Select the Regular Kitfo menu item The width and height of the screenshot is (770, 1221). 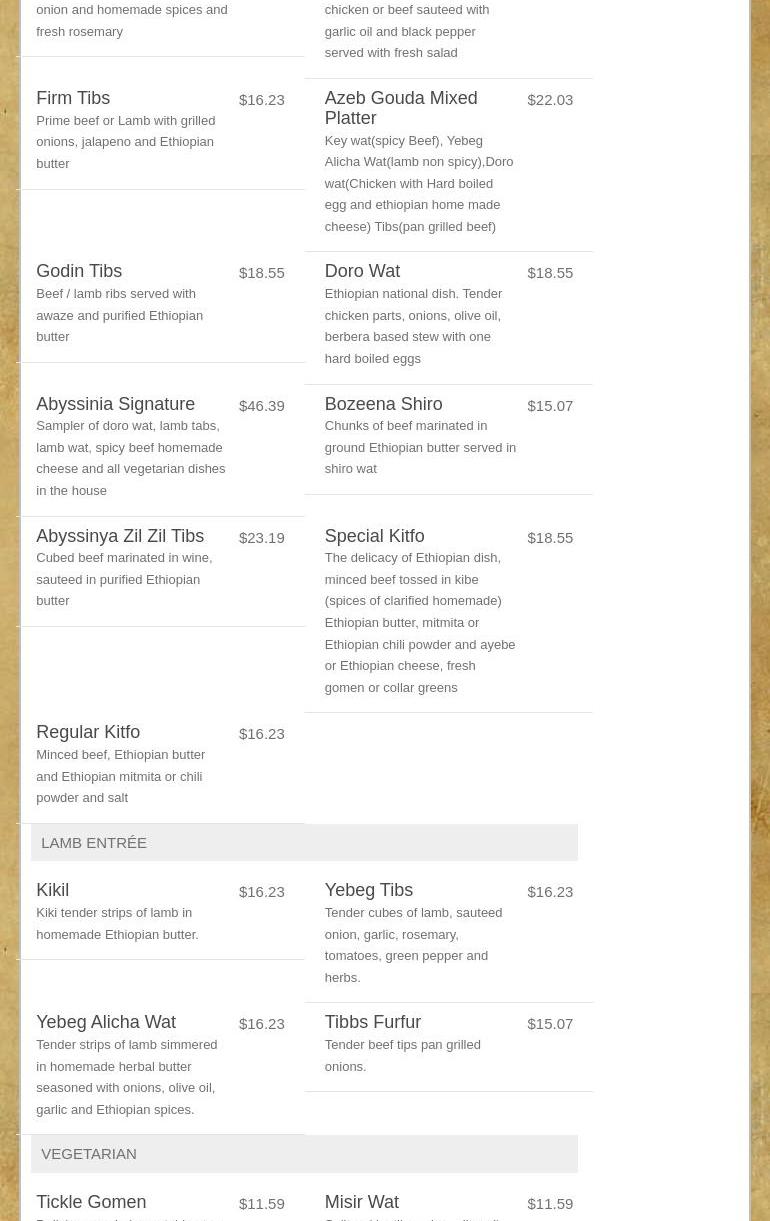88,732
